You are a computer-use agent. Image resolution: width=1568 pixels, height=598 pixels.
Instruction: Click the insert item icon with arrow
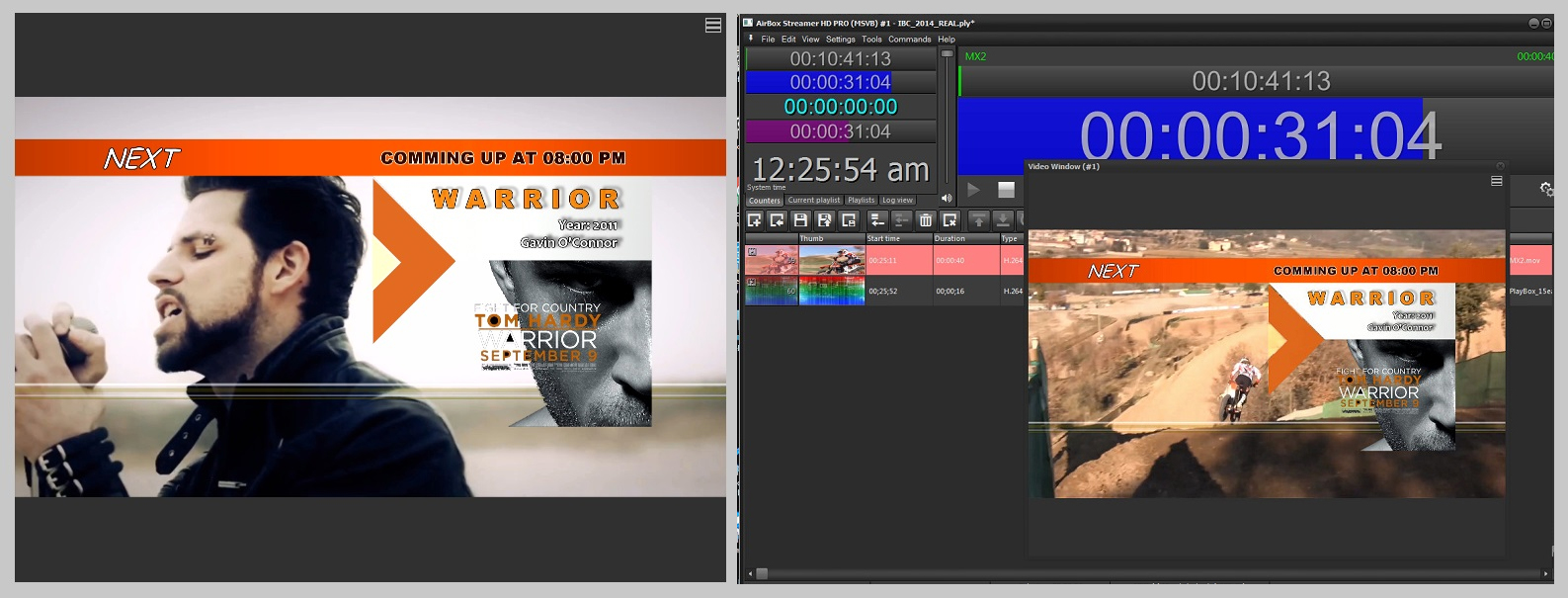(x=778, y=220)
